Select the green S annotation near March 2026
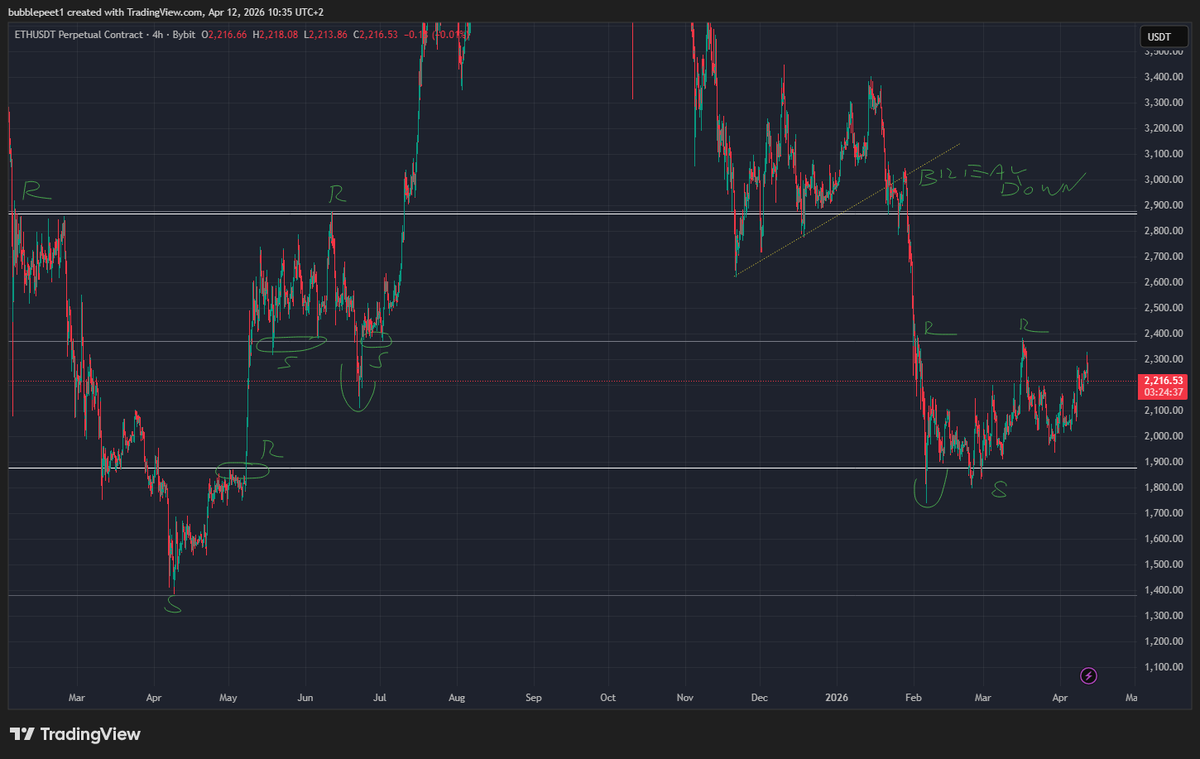Viewport: 1200px width, 759px height. pos(999,490)
